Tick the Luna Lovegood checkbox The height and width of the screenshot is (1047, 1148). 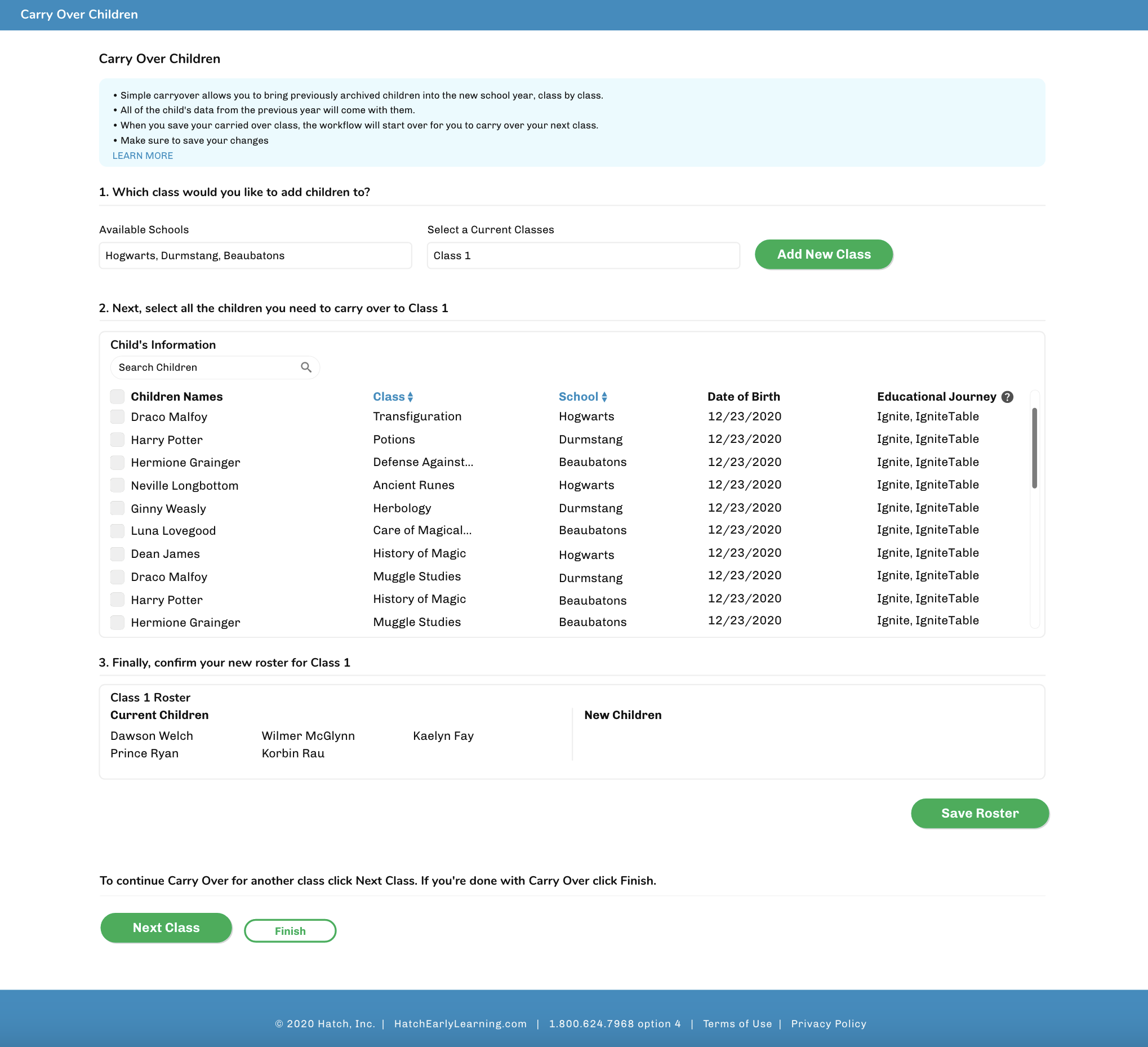coord(117,531)
